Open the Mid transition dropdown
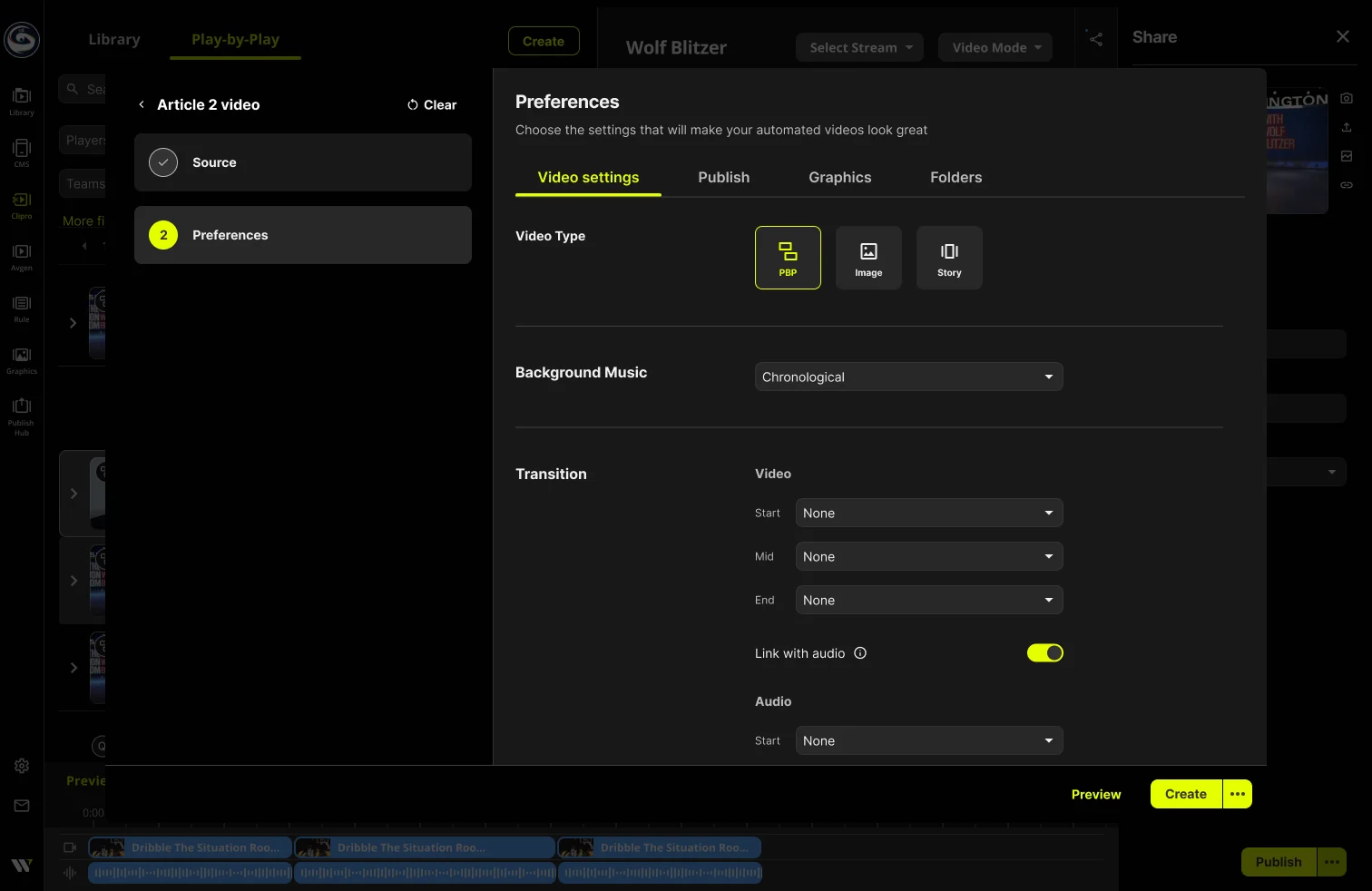Viewport: 1372px width, 891px height. point(929,556)
